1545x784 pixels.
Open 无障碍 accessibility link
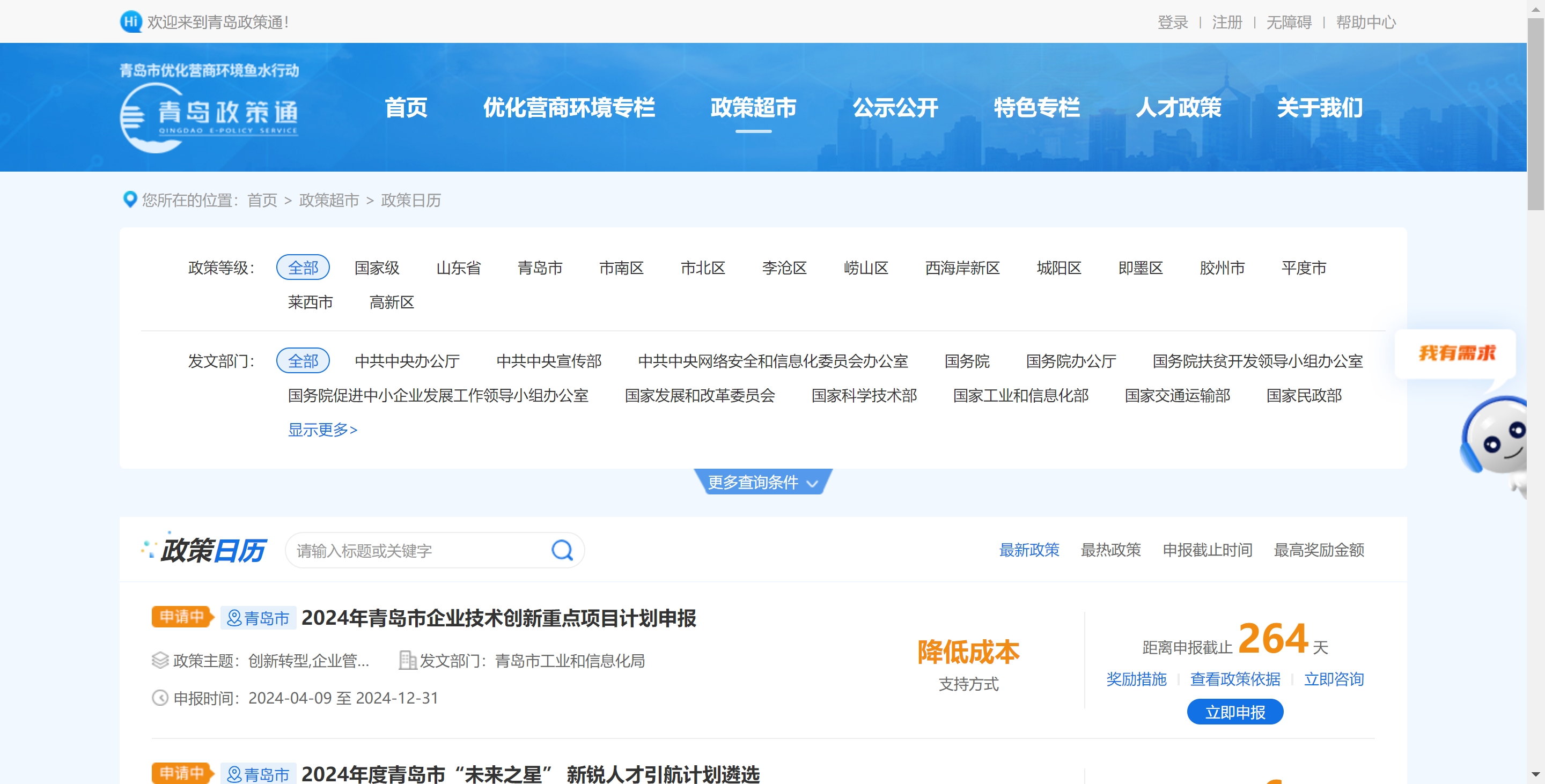(1288, 22)
